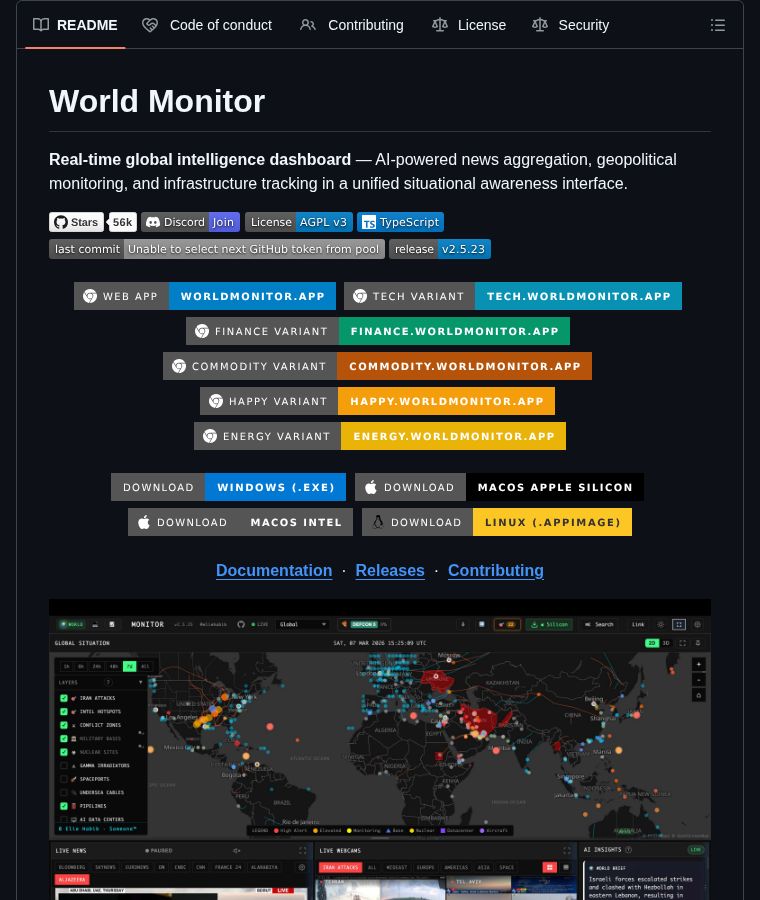Click Apple logo on macOS Intel download

[x=144, y=522]
